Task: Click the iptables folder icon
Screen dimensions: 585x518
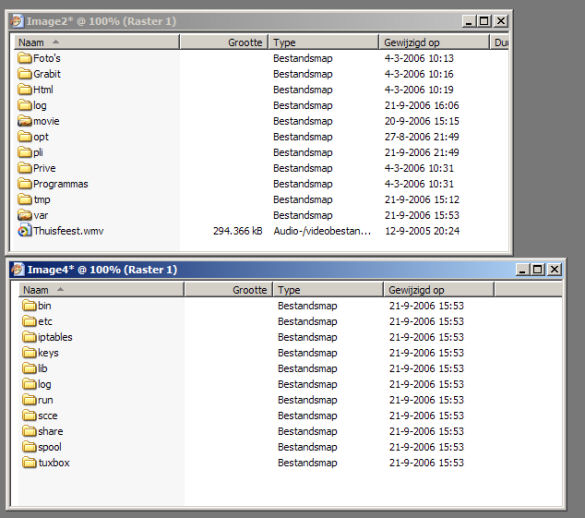Action: pyautogui.click(x=29, y=337)
